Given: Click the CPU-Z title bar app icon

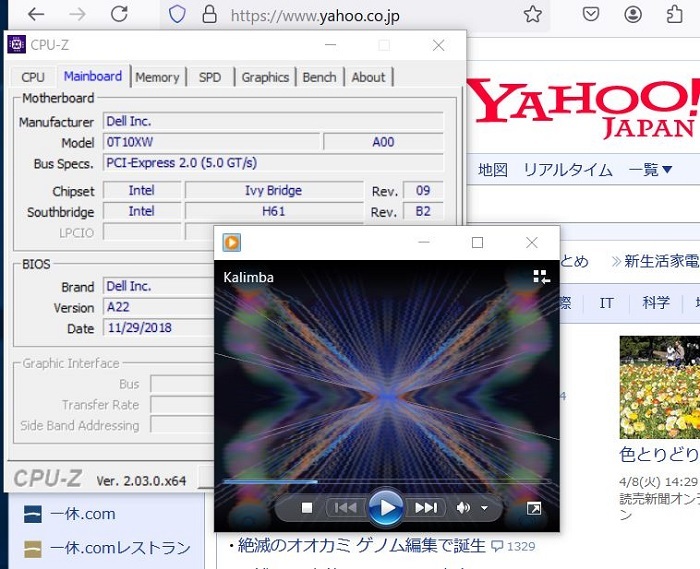Looking at the screenshot, I should pyautogui.click(x=17, y=45).
